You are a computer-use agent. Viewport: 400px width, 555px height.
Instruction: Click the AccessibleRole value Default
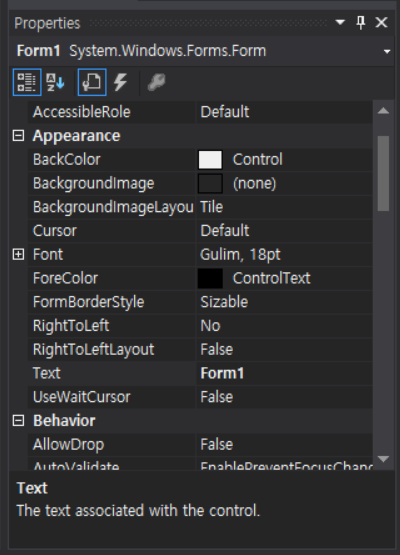(225, 112)
